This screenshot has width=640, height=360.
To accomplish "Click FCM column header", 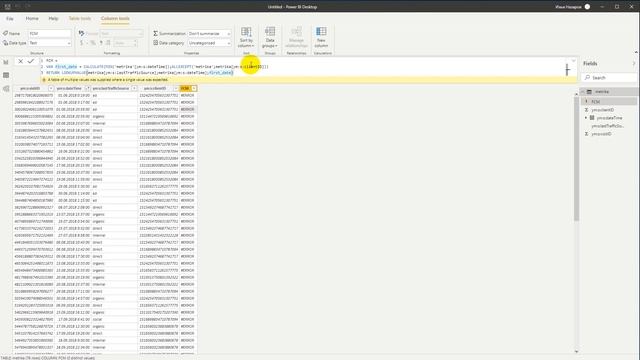I will [x=185, y=89].
